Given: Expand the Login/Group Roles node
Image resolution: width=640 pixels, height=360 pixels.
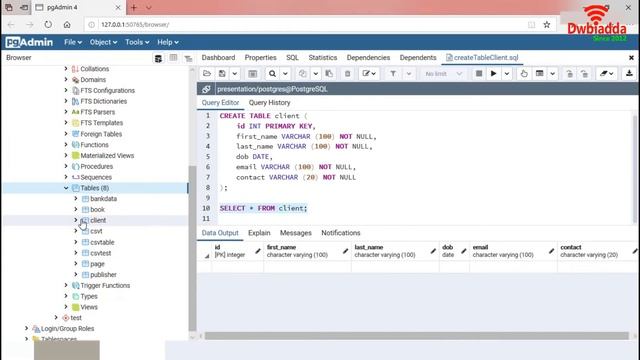Looking at the screenshot, I should 27,328.
